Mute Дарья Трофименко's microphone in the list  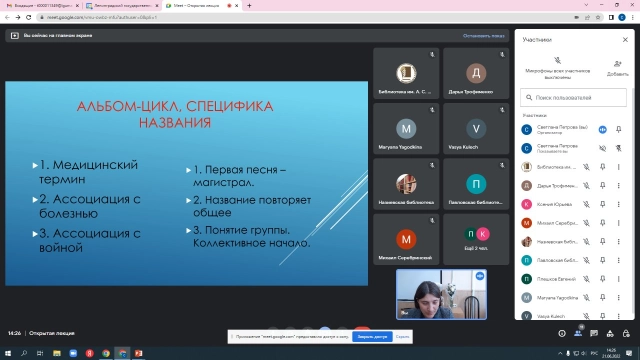tap(586, 186)
